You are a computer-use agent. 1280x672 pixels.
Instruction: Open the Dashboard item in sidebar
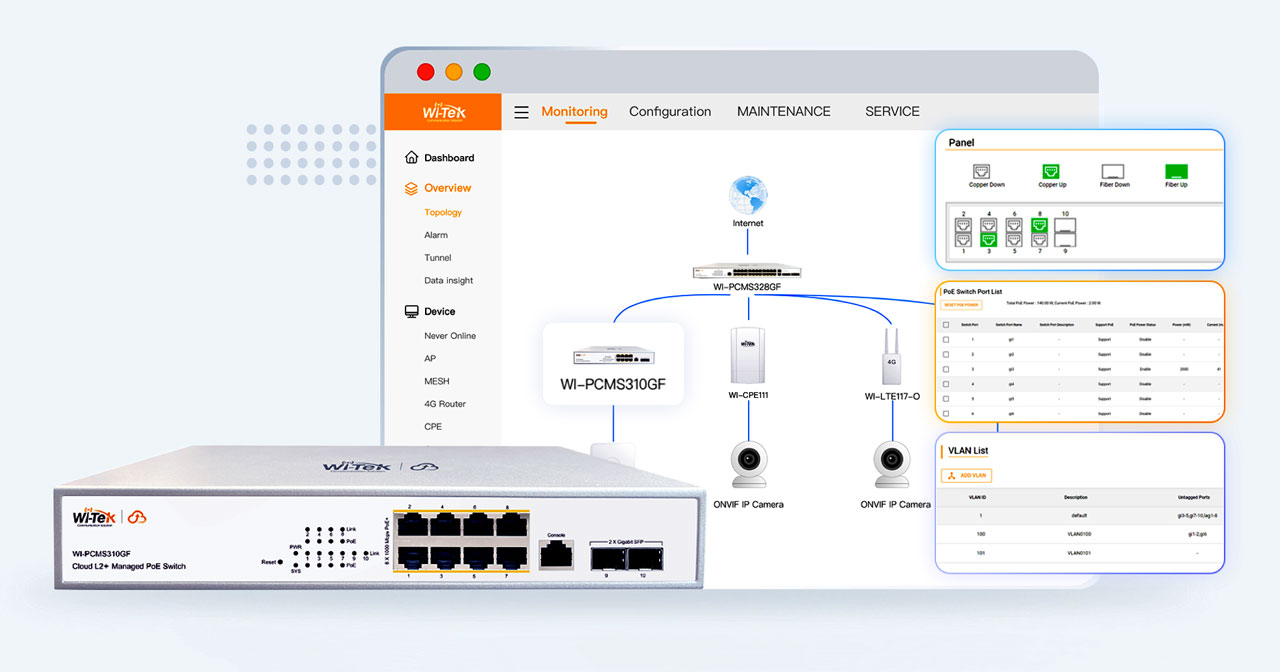448,158
